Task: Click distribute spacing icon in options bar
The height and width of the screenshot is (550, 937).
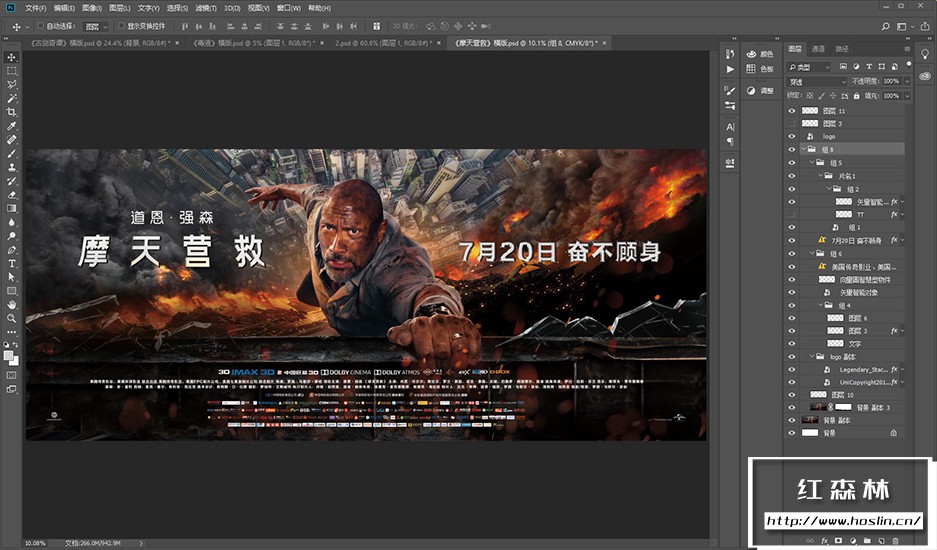Action: [x=376, y=26]
